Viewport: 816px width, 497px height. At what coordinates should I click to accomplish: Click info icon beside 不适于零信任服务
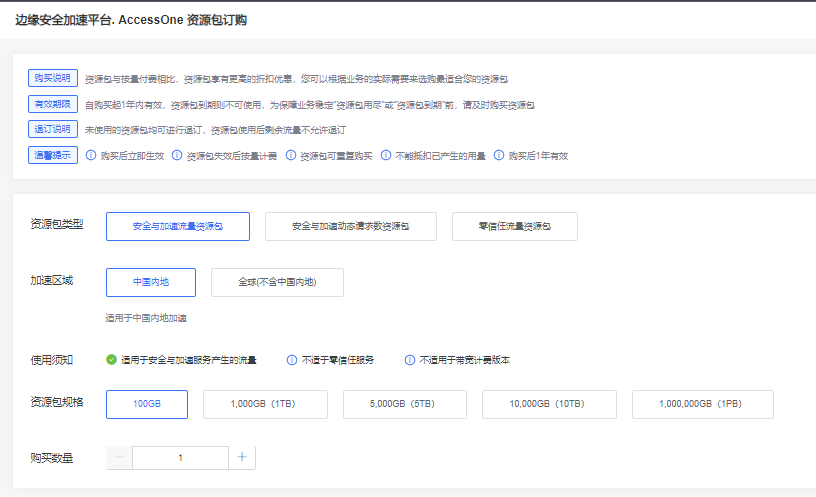[292, 360]
